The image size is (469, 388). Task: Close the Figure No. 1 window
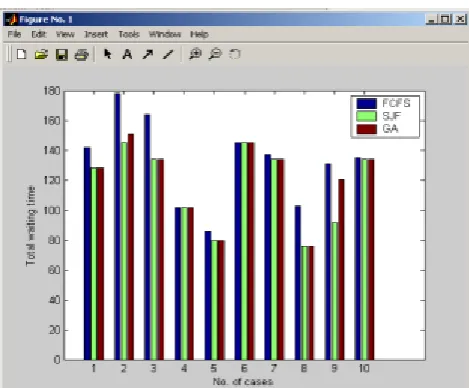pyautogui.click(x=460, y=19)
